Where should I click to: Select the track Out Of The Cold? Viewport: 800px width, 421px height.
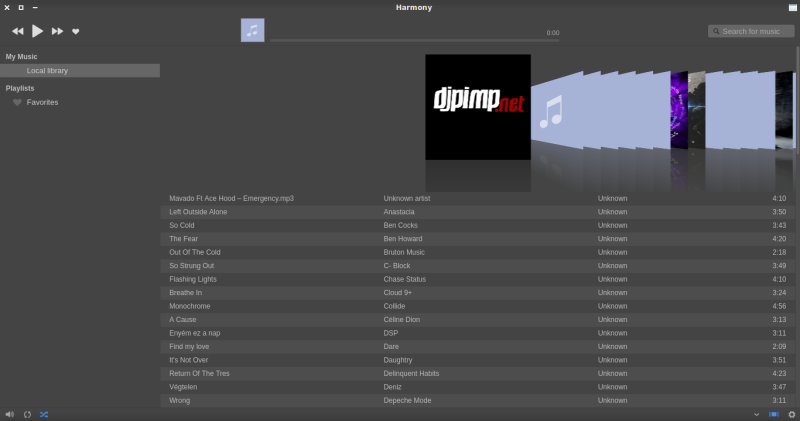pos(195,252)
